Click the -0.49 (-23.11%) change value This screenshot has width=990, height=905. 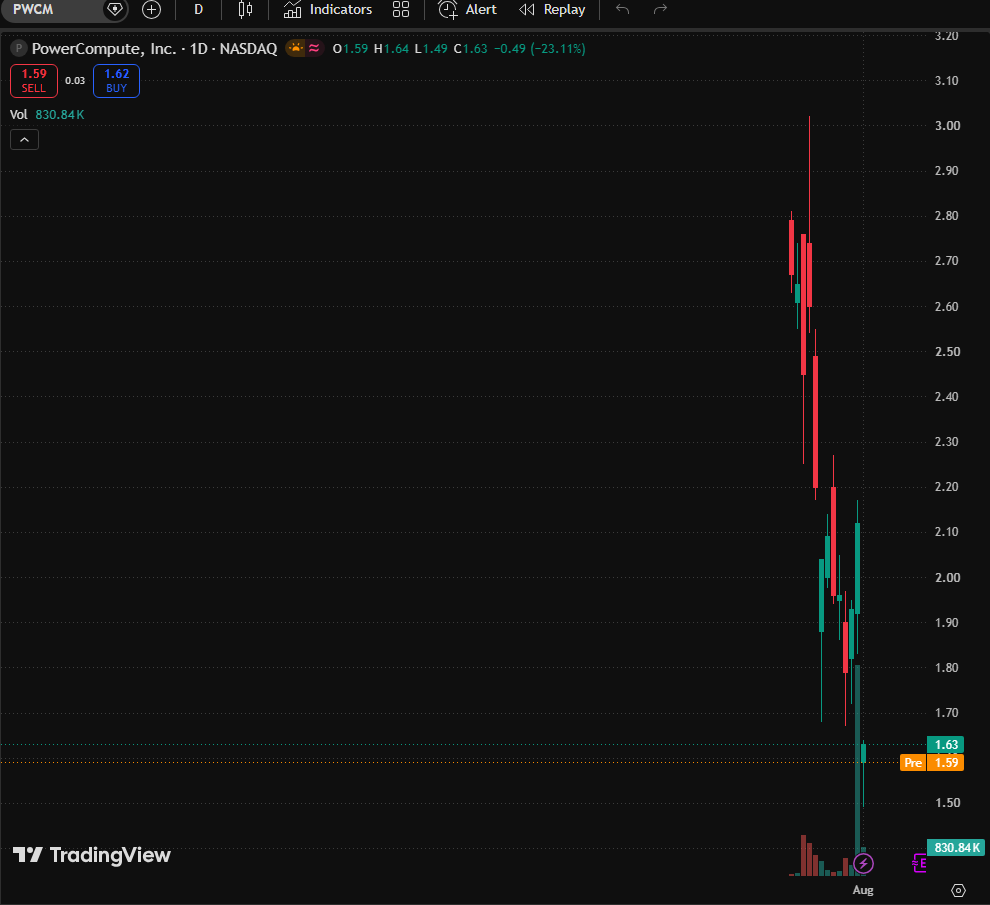pos(539,49)
